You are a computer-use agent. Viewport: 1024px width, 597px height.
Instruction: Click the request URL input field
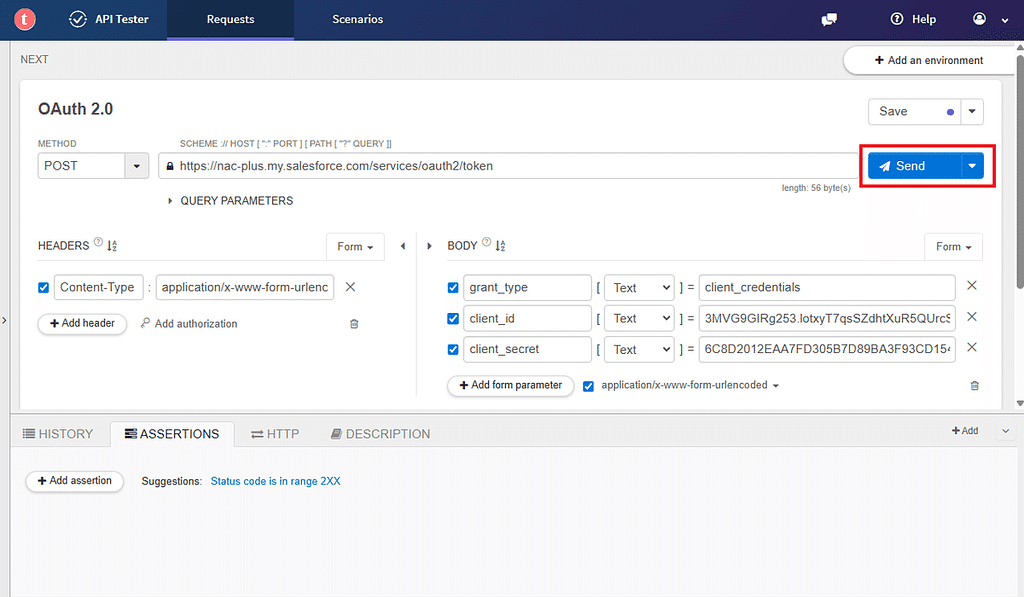(x=508, y=166)
